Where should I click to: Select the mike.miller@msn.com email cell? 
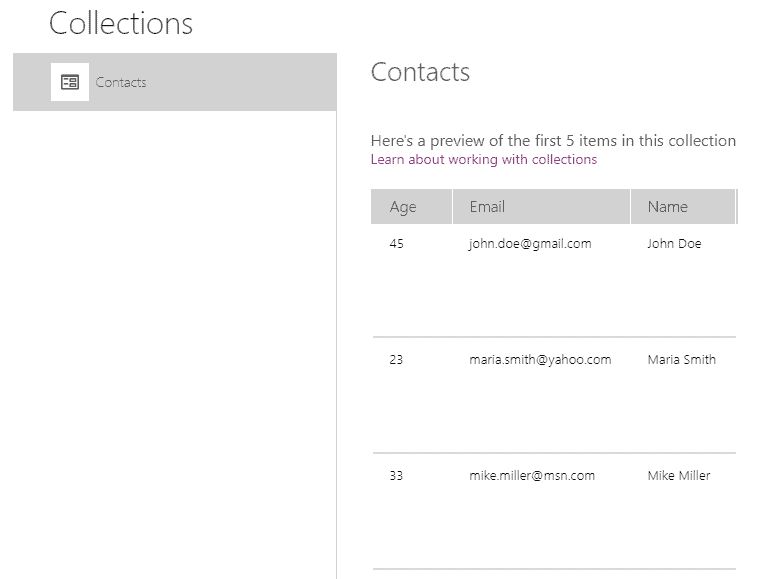[x=532, y=476]
